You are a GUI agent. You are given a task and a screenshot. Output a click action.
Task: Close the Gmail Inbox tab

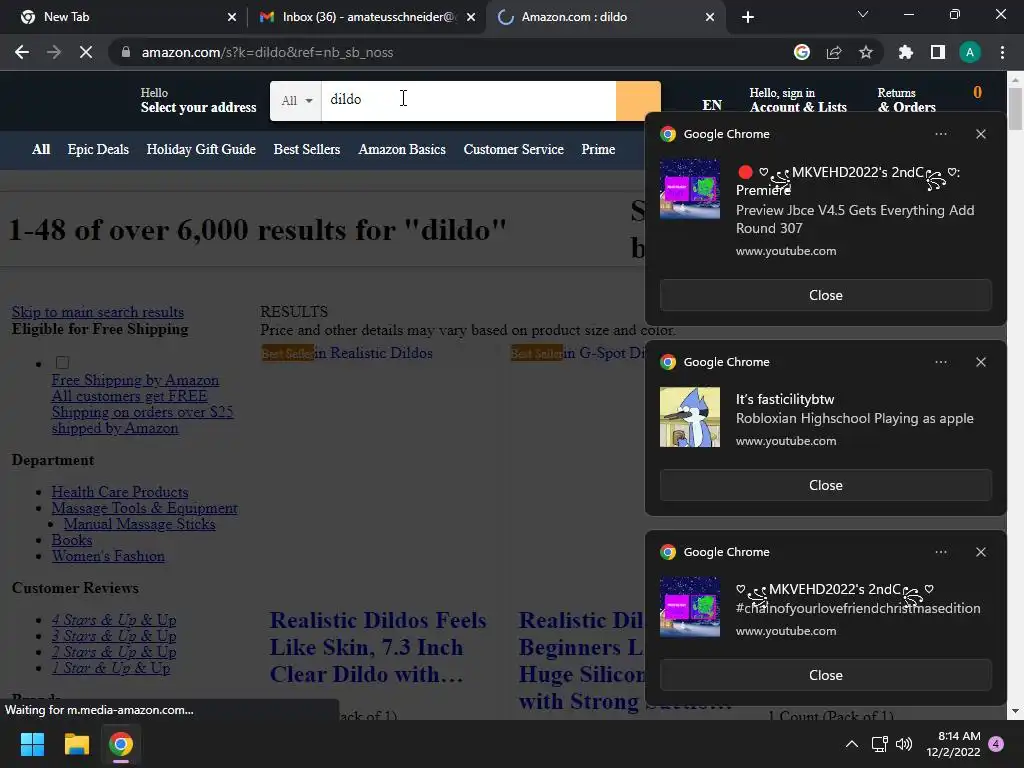coord(471,17)
